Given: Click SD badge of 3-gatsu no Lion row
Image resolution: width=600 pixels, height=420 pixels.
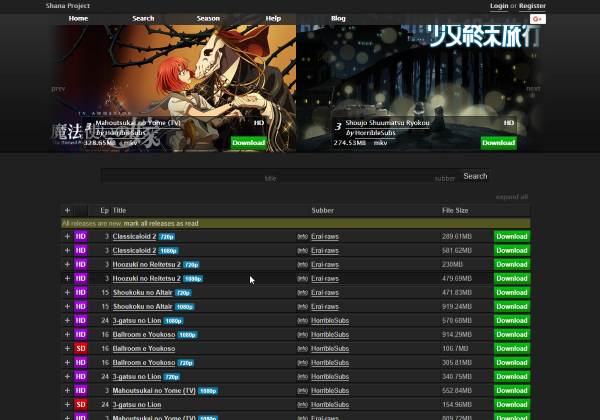Looking at the screenshot, I should coord(81,405).
